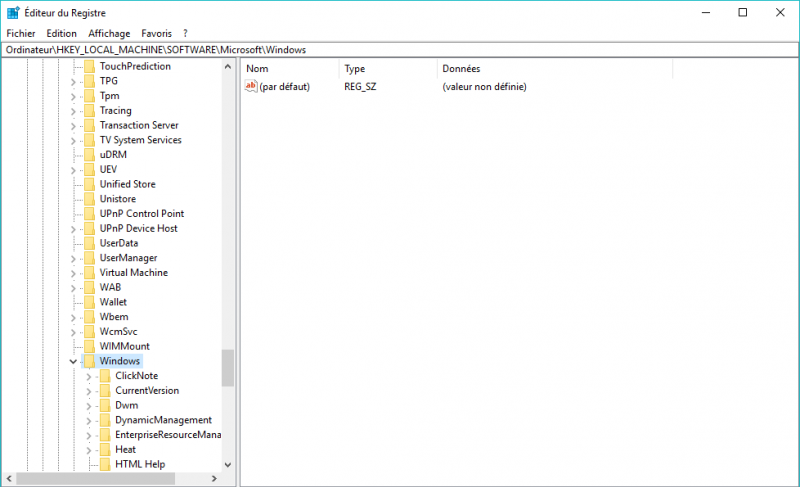Click the tree scrollbar up arrow
Screen dimensions: 800x487
point(228,67)
